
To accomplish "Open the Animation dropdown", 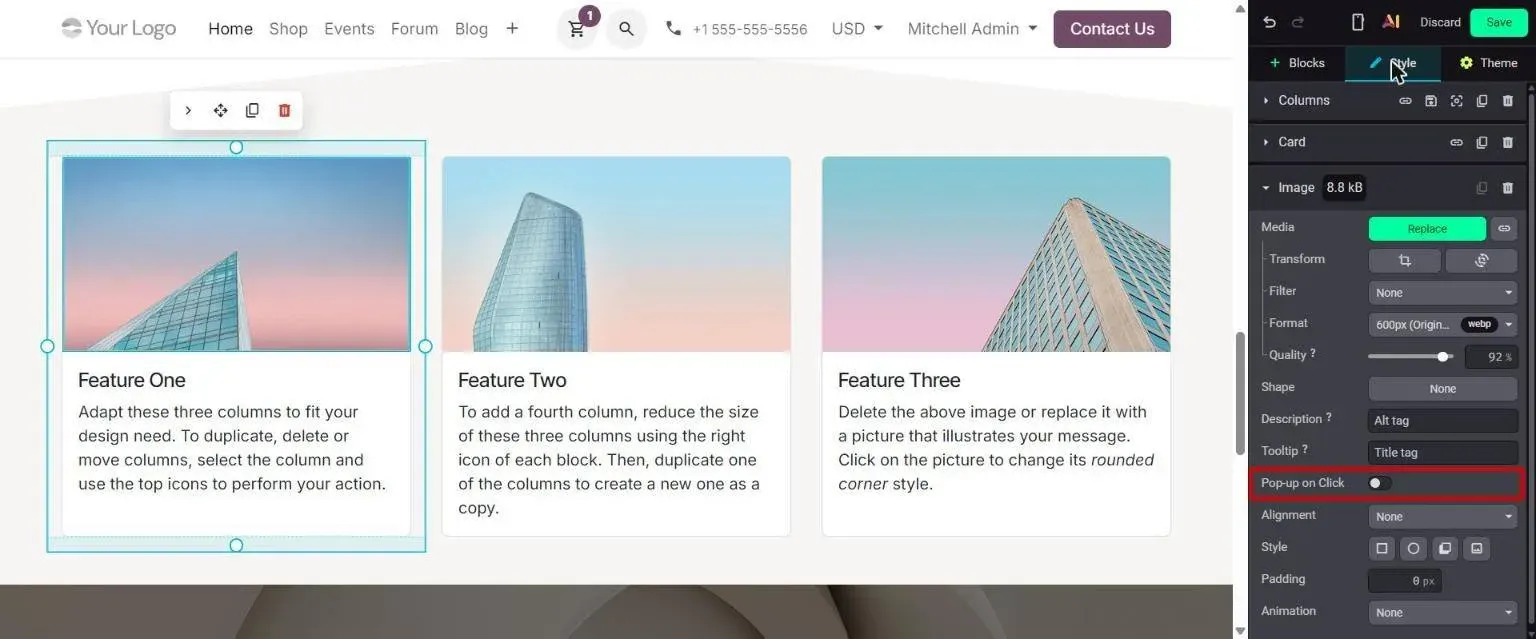I will tap(1443, 613).
